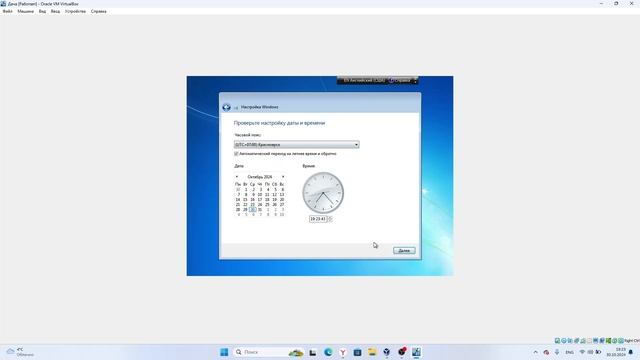Open the Task View taskbar icon
This screenshot has height=360, width=640.
[x=313, y=352]
